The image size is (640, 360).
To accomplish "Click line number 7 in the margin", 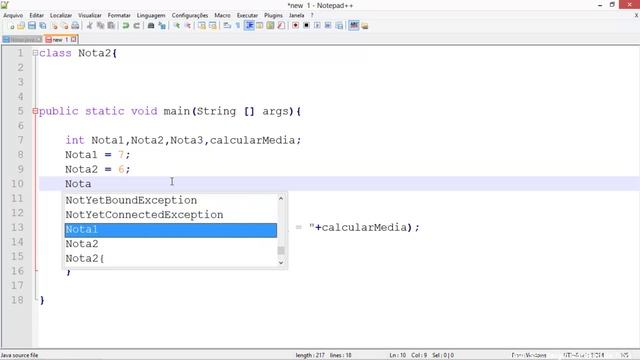I will pos(21,140).
